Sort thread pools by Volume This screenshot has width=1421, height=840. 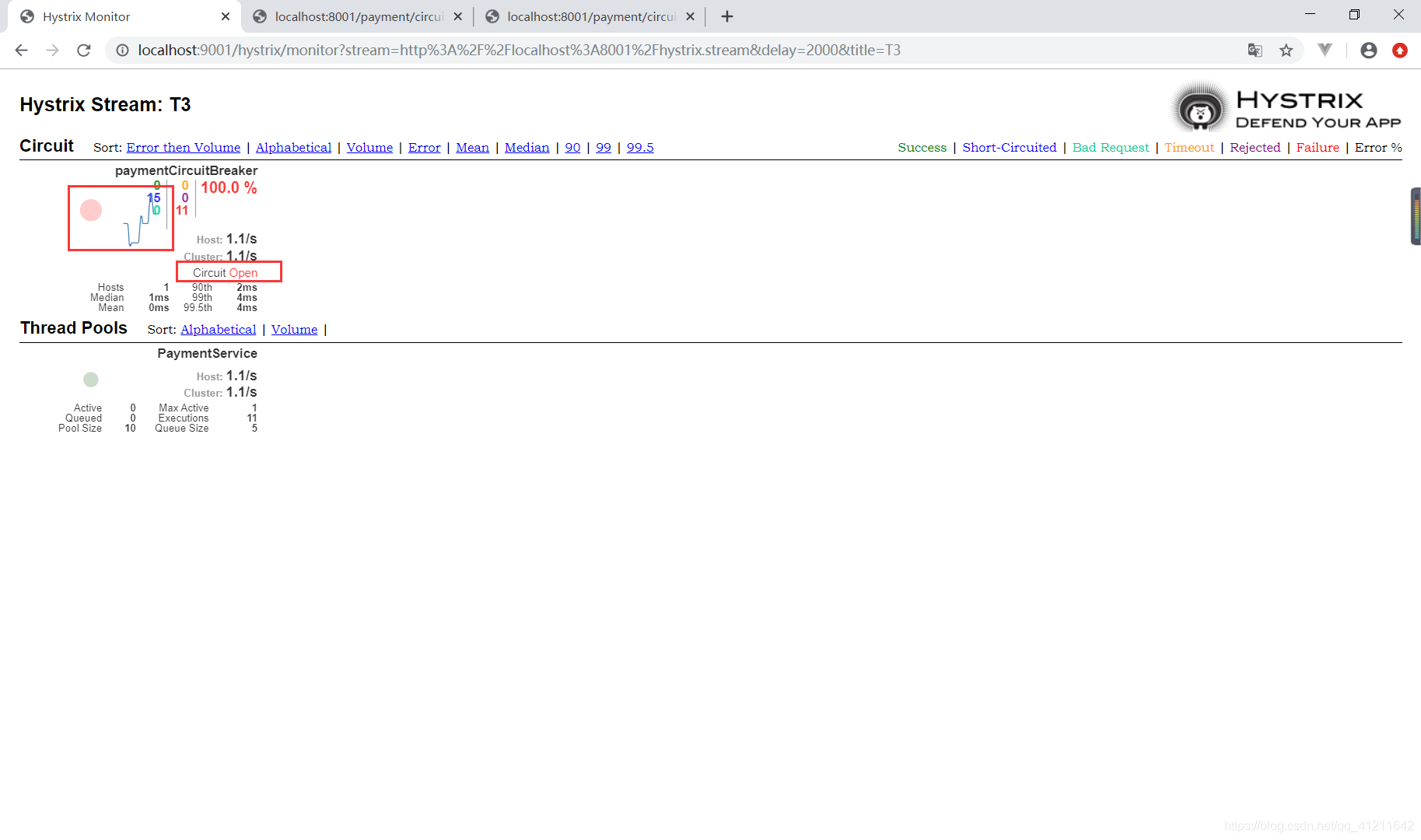(x=294, y=330)
